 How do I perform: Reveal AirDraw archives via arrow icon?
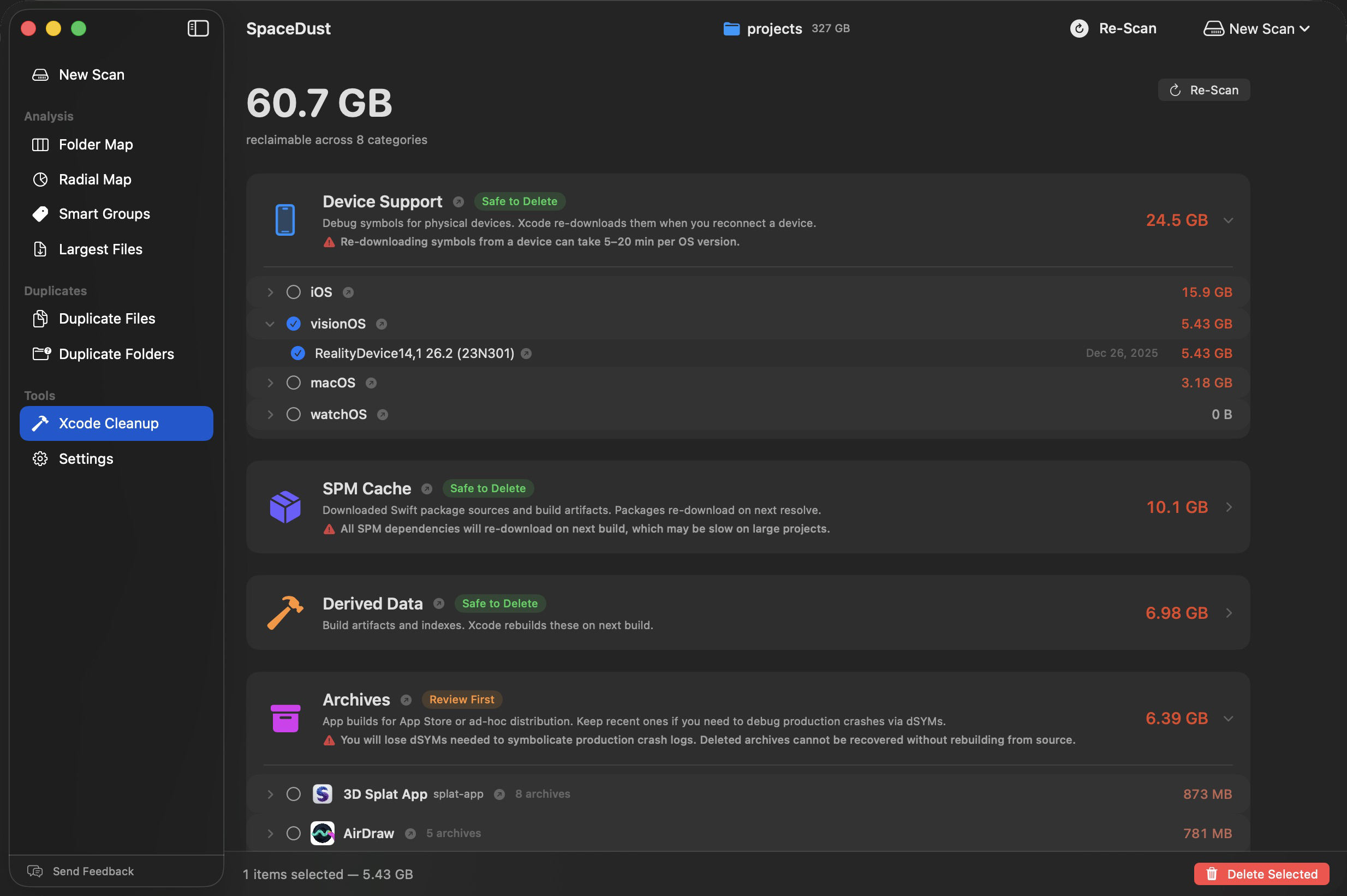click(410, 834)
